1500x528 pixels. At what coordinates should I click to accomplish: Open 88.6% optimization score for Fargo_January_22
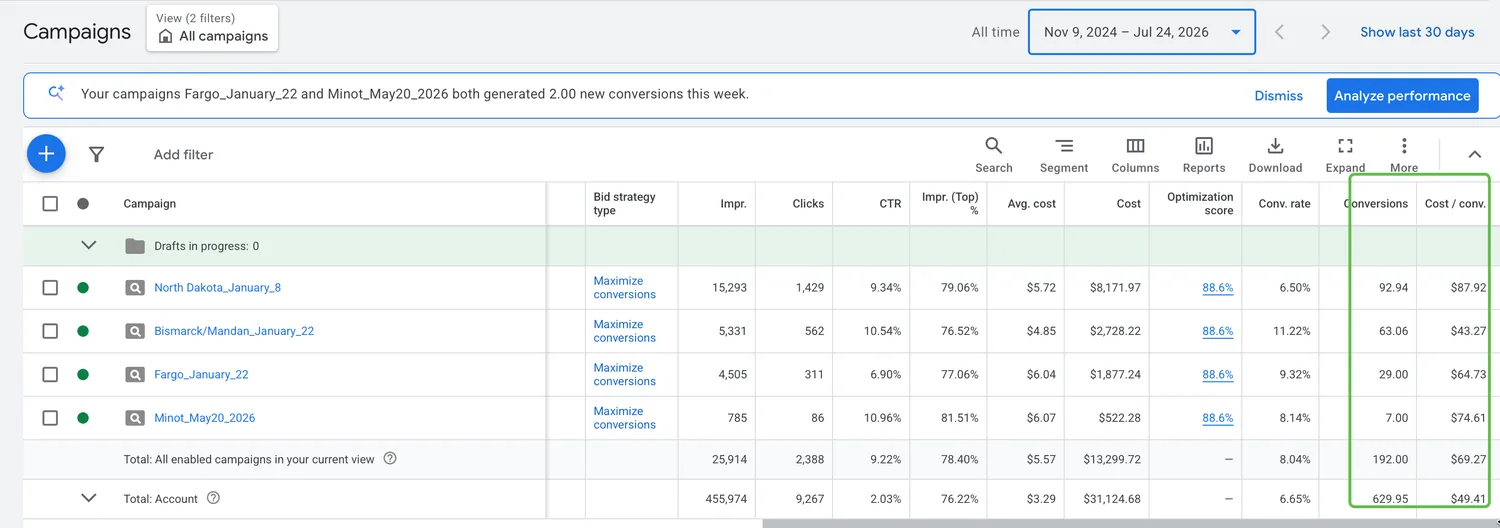tap(1217, 375)
